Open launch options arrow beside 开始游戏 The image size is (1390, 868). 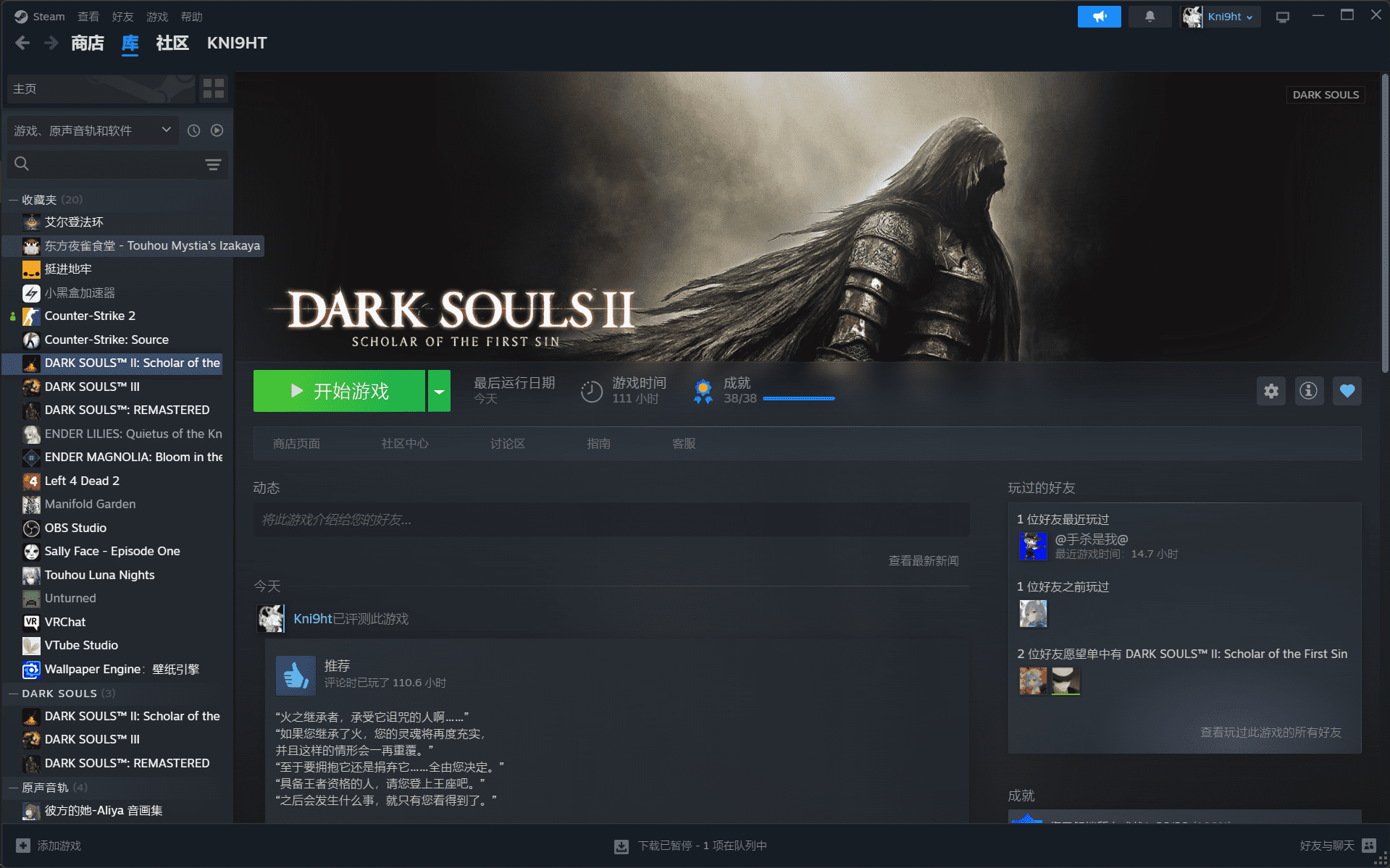pos(439,391)
